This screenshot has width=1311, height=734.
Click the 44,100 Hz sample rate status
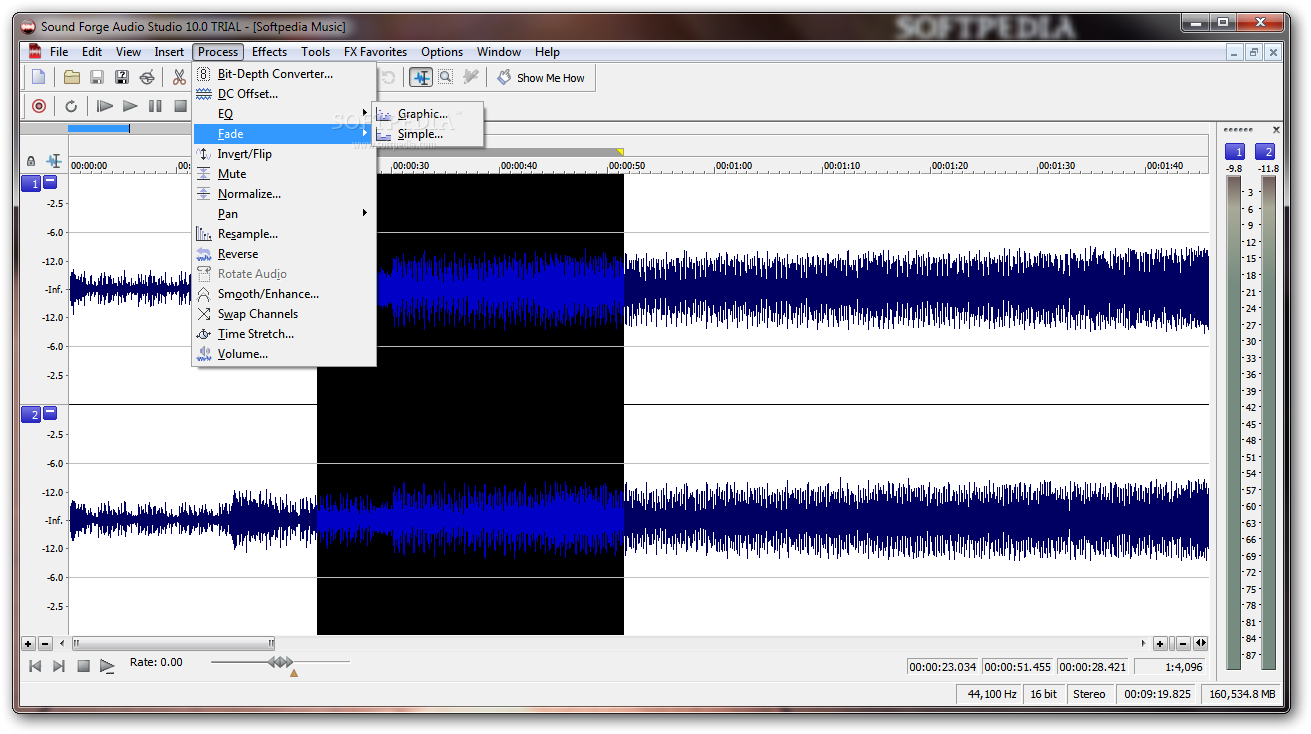click(989, 694)
